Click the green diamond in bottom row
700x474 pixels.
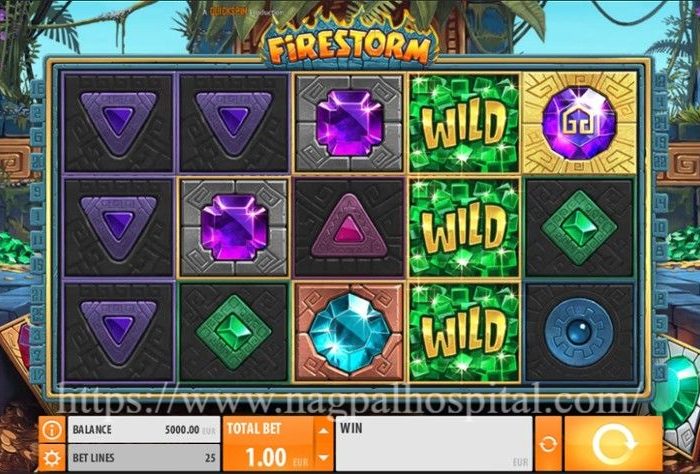(x=233, y=332)
